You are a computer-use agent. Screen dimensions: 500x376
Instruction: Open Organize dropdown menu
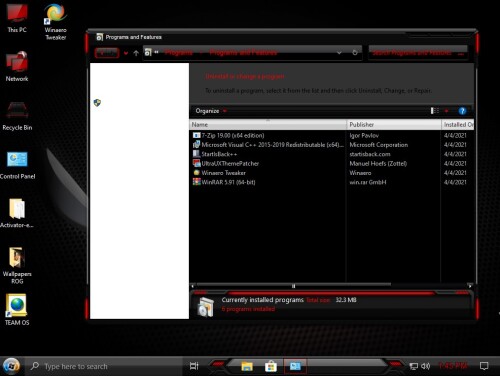pyautogui.click(x=211, y=111)
